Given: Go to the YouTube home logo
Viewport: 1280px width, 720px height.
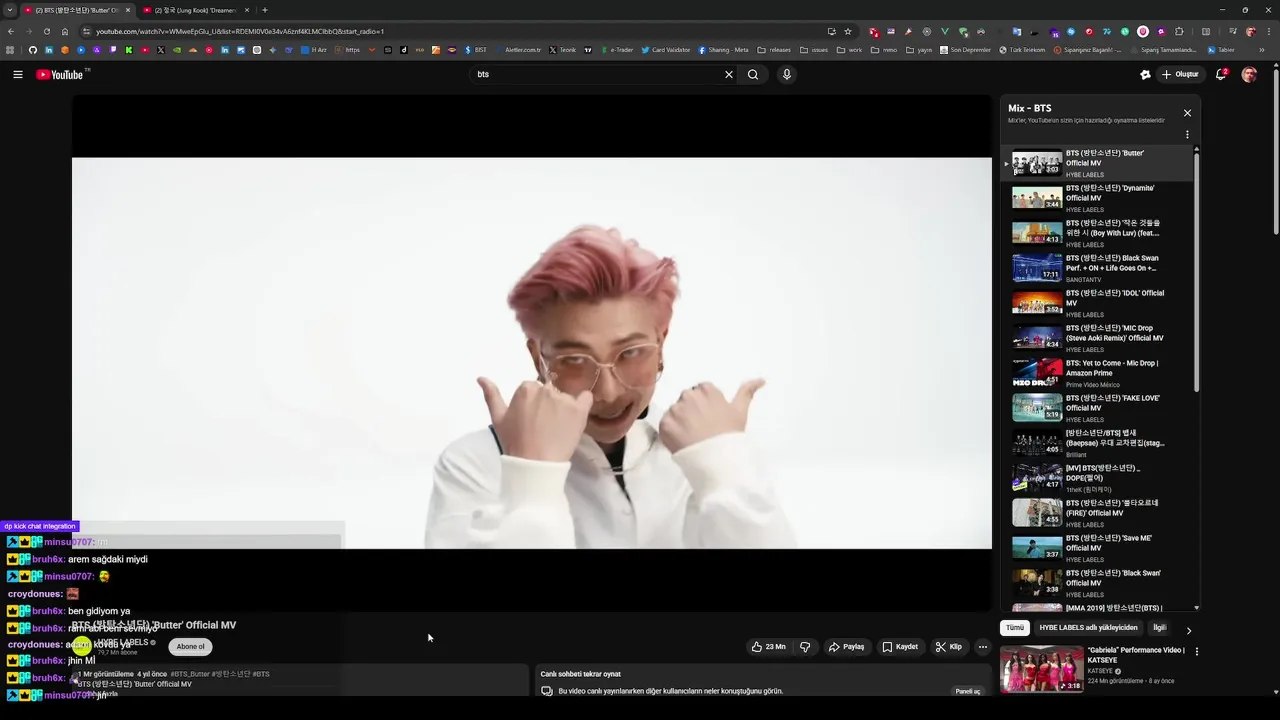Looking at the screenshot, I should [x=60, y=74].
